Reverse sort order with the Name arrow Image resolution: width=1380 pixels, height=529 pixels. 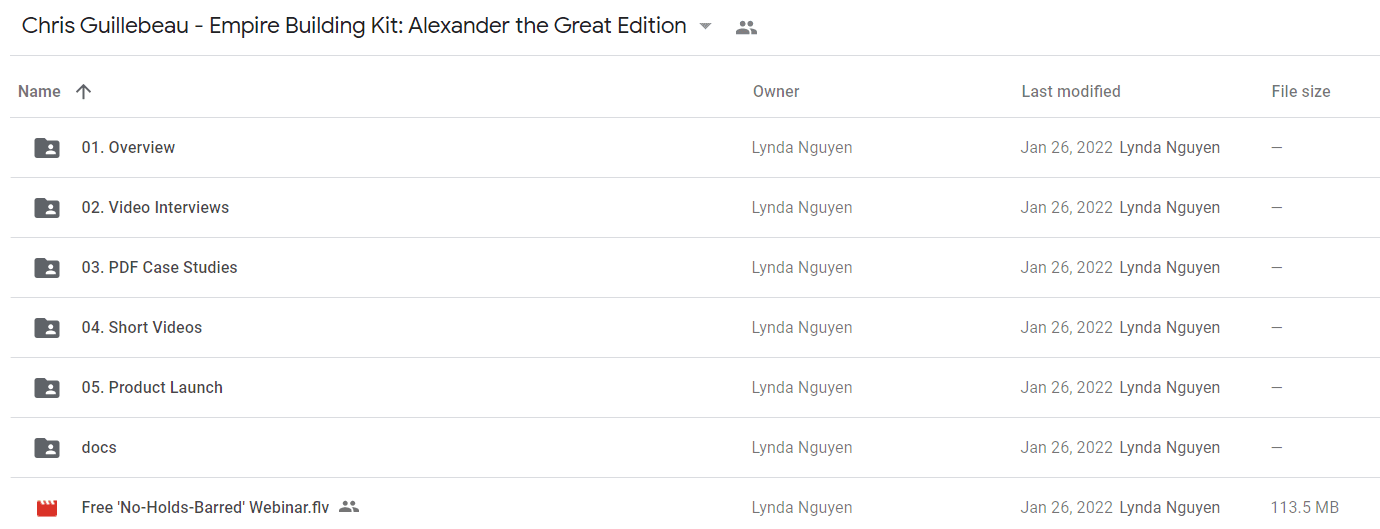click(84, 91)
